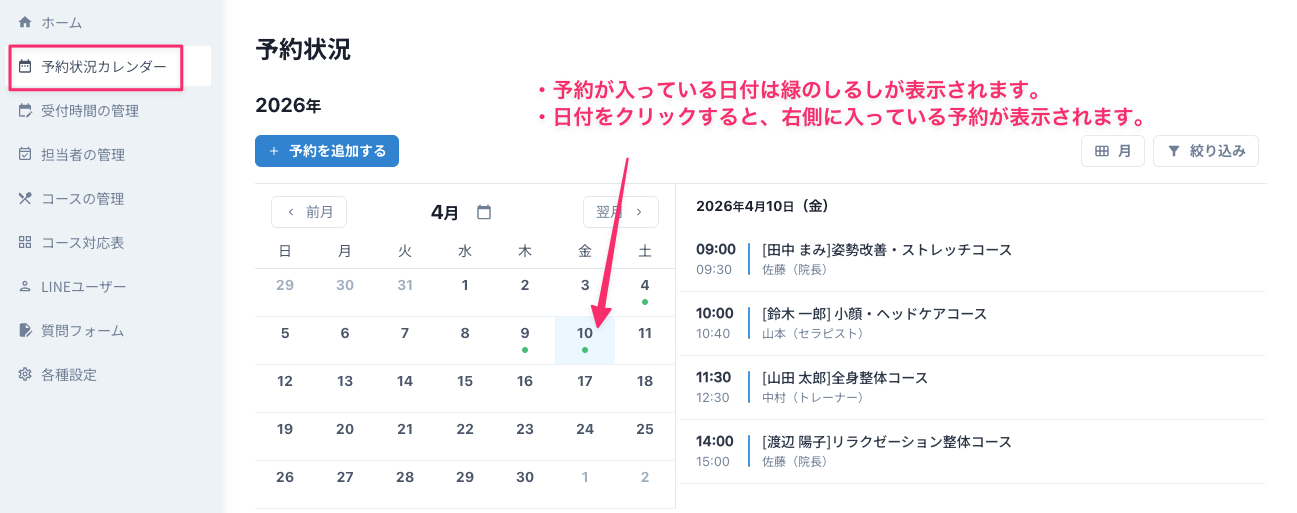Select April 4 on the calendar
Image resolution: width=1297 pixels, height=513 pixels.
[645, 286]
